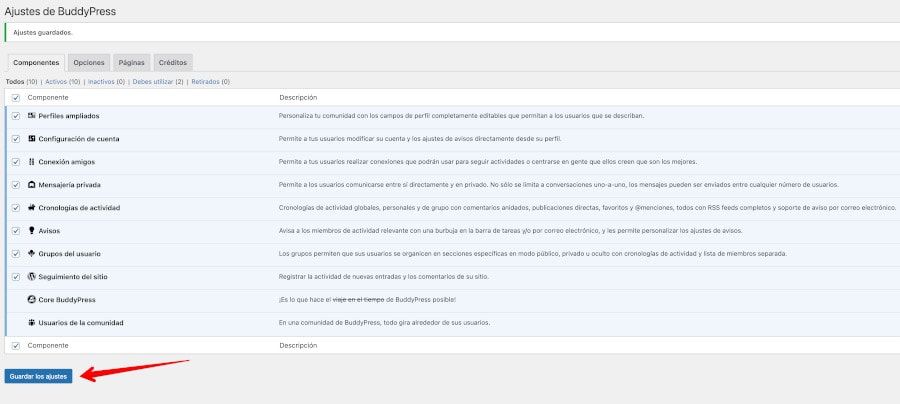Click the 'viaje en el tiempo' strikethrough text
The height and width of the screenshot is (404, 900).
coord(359,300)
